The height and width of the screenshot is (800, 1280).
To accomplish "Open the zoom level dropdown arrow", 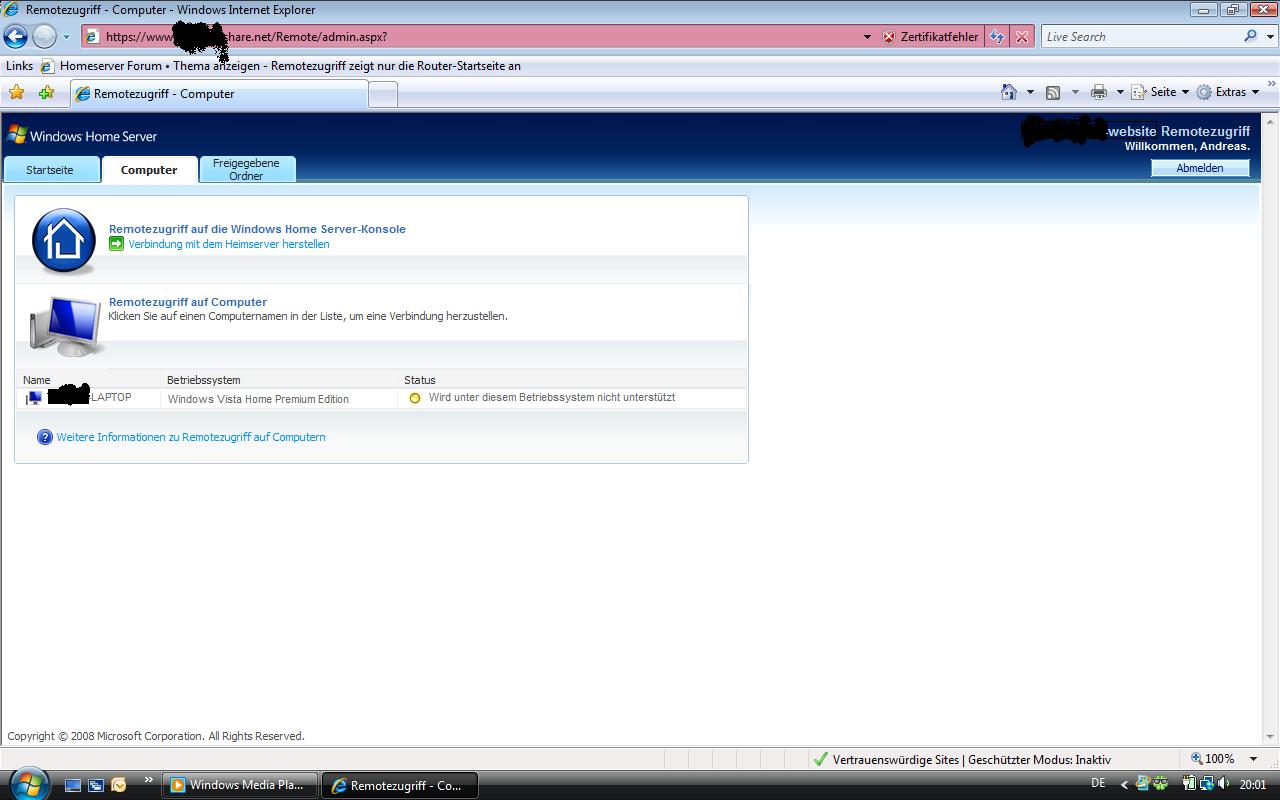I will pyautogui.click(x=1254, y=759).
